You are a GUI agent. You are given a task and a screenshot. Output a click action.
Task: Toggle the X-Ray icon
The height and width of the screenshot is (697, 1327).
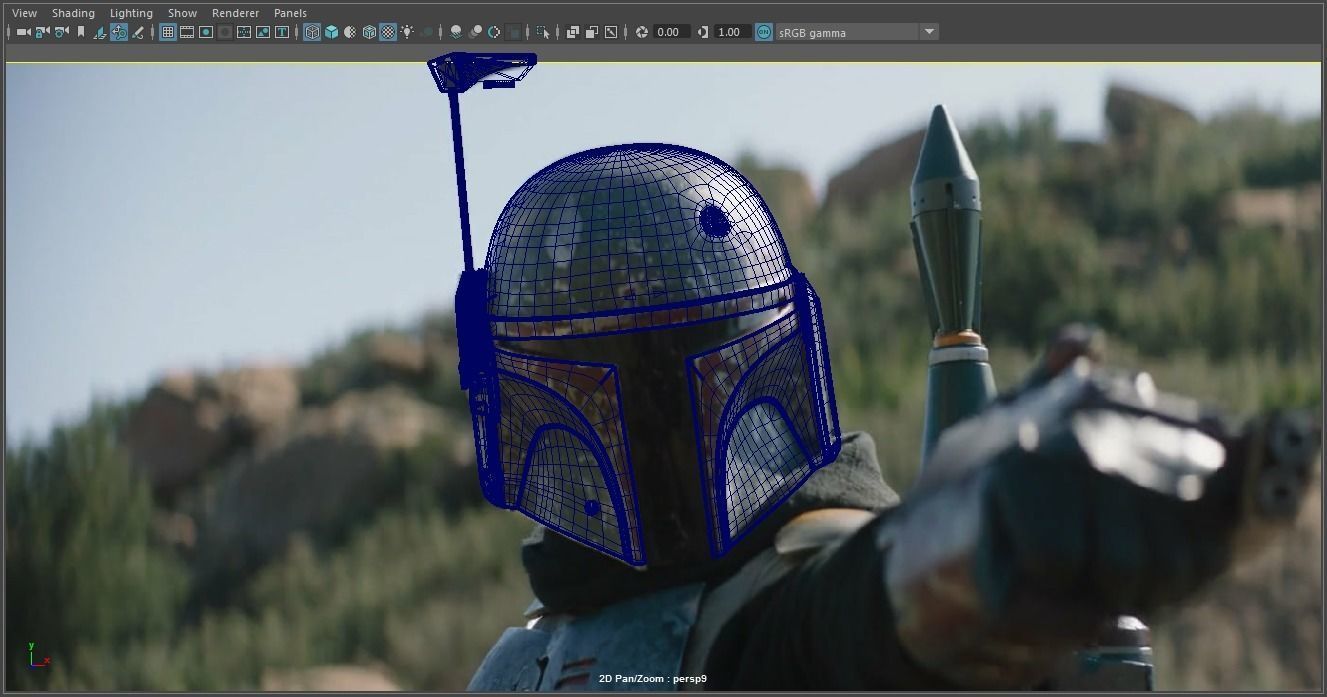click(x=572, y=32)
